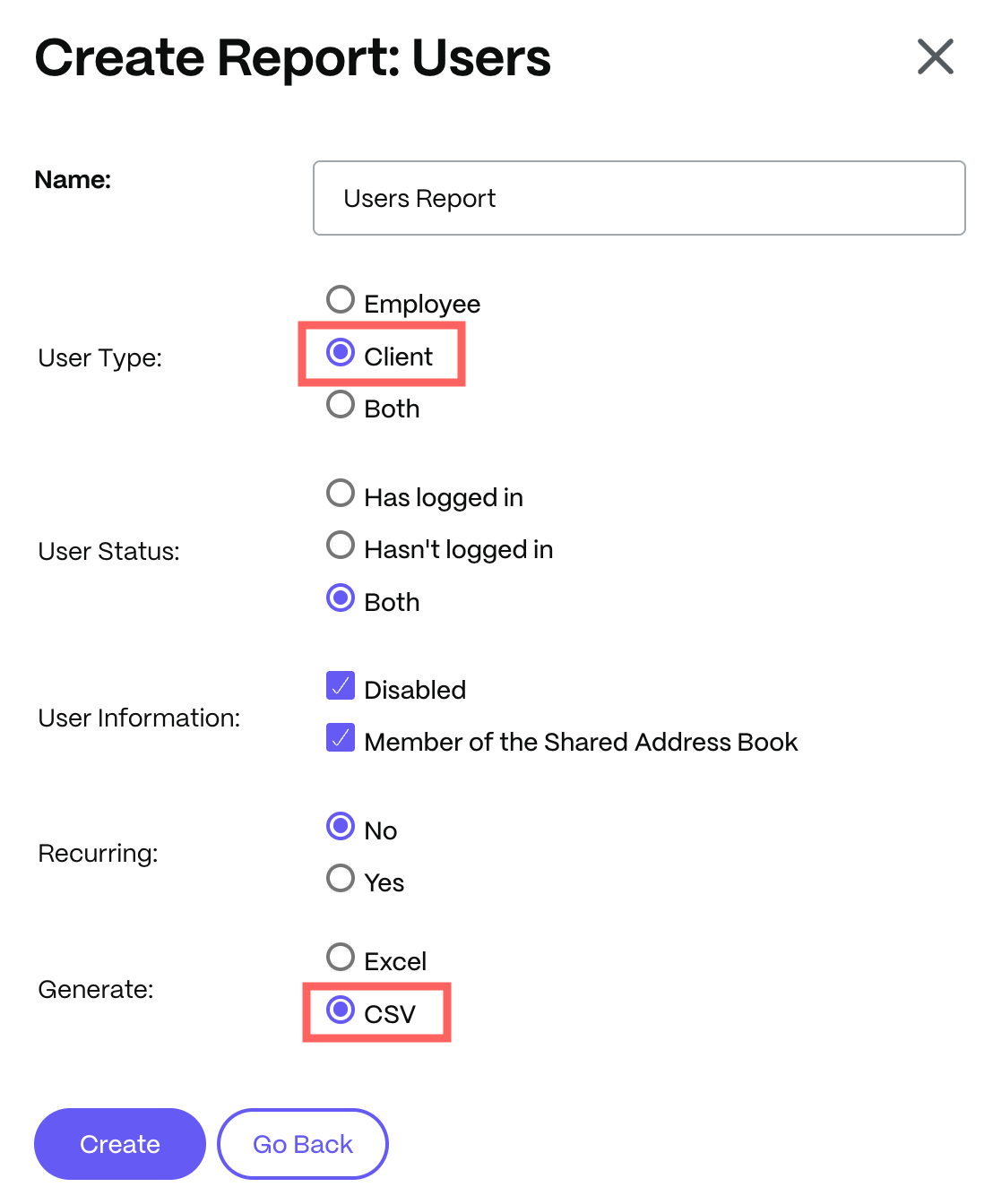Close the Create Report dialog
Screen dimensions: 993x1204
coord(935,57)
